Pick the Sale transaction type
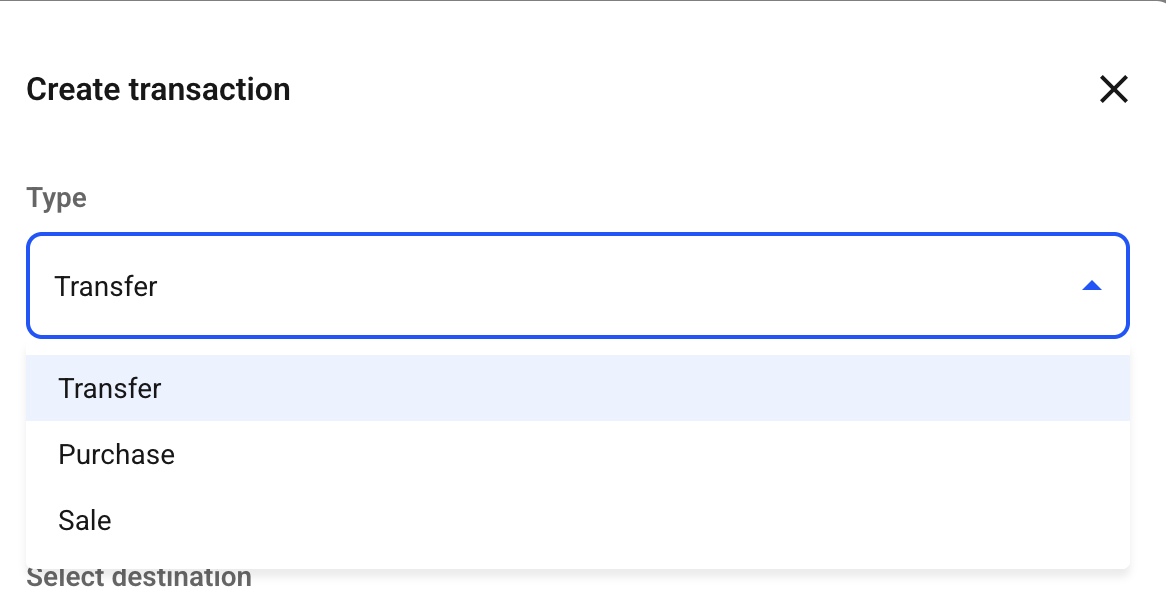The width and height of the screenshot is (1166, 600). click(x=578, y=520)
